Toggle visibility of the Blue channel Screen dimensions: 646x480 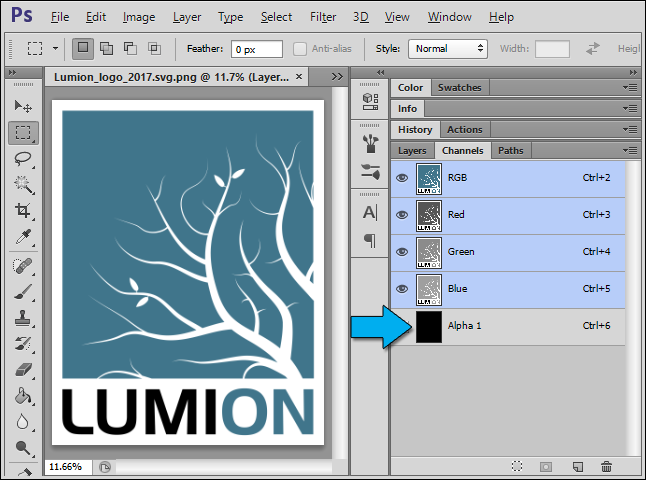(402, 288)
